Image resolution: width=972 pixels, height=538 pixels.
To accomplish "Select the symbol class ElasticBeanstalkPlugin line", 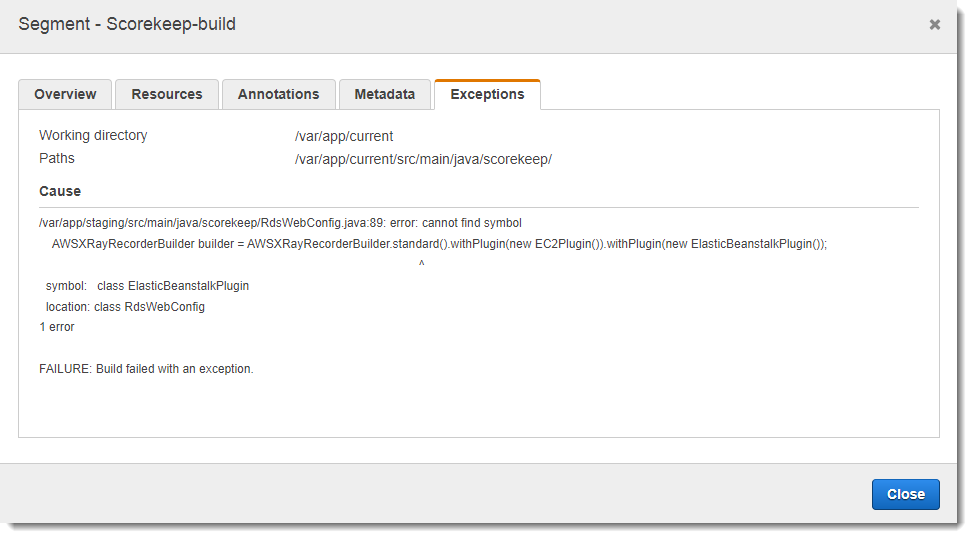I will (147, 286).
